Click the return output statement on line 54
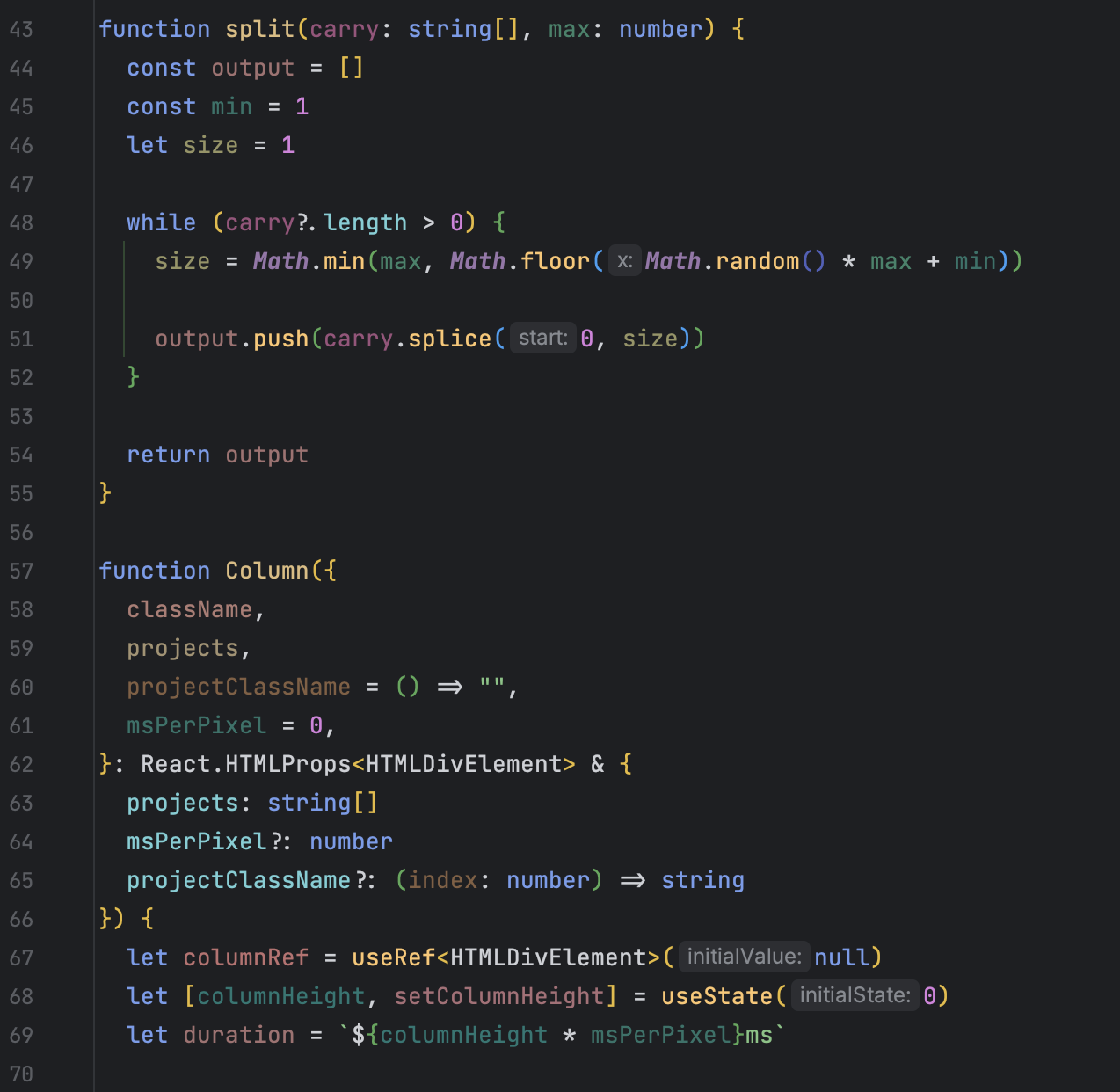 point(217,455)
